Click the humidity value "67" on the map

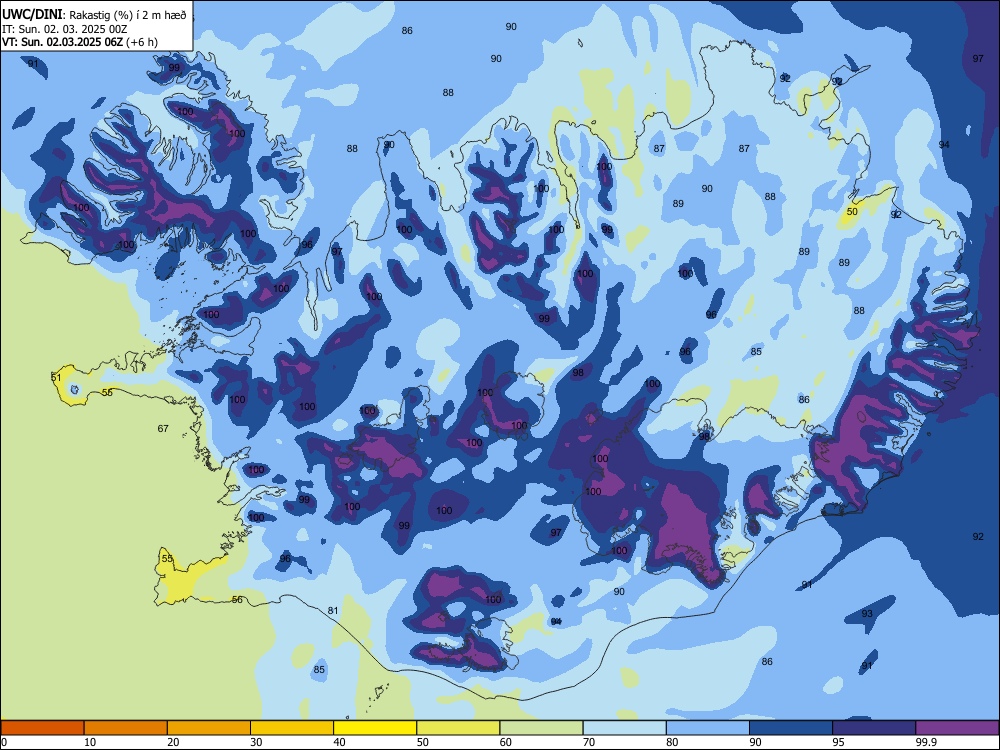163,429
